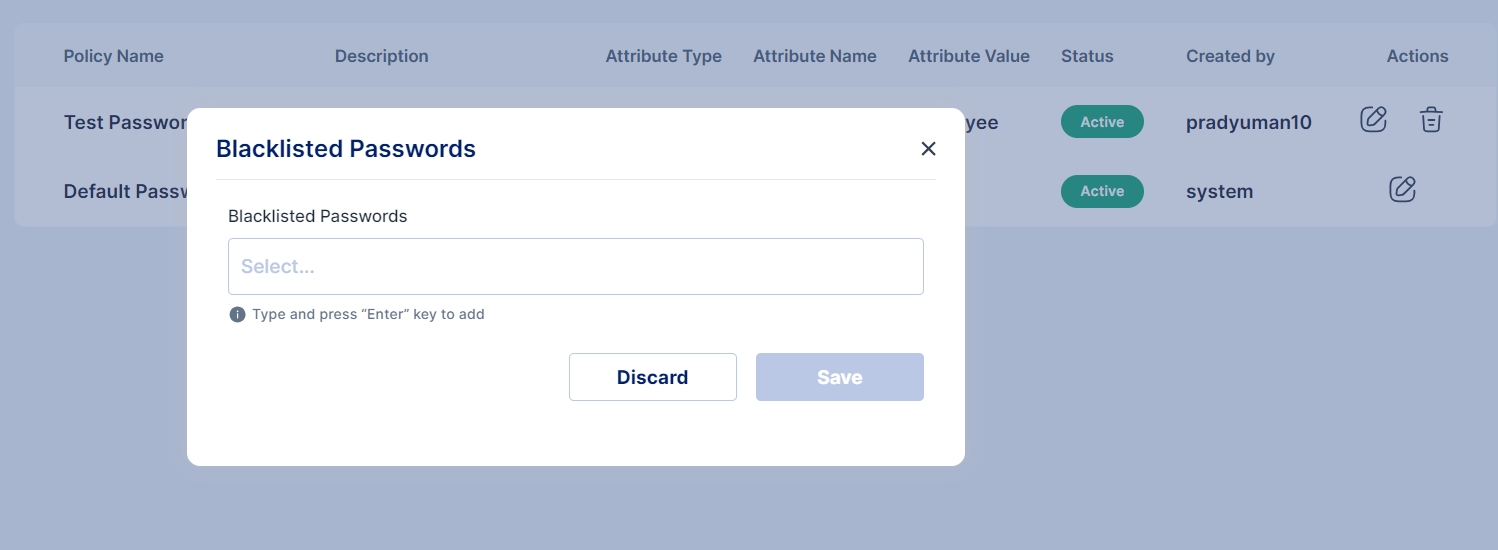Open edit icon for the system policy
The width and height of the screenshot is (1498, 550).
pos(1402,189)
